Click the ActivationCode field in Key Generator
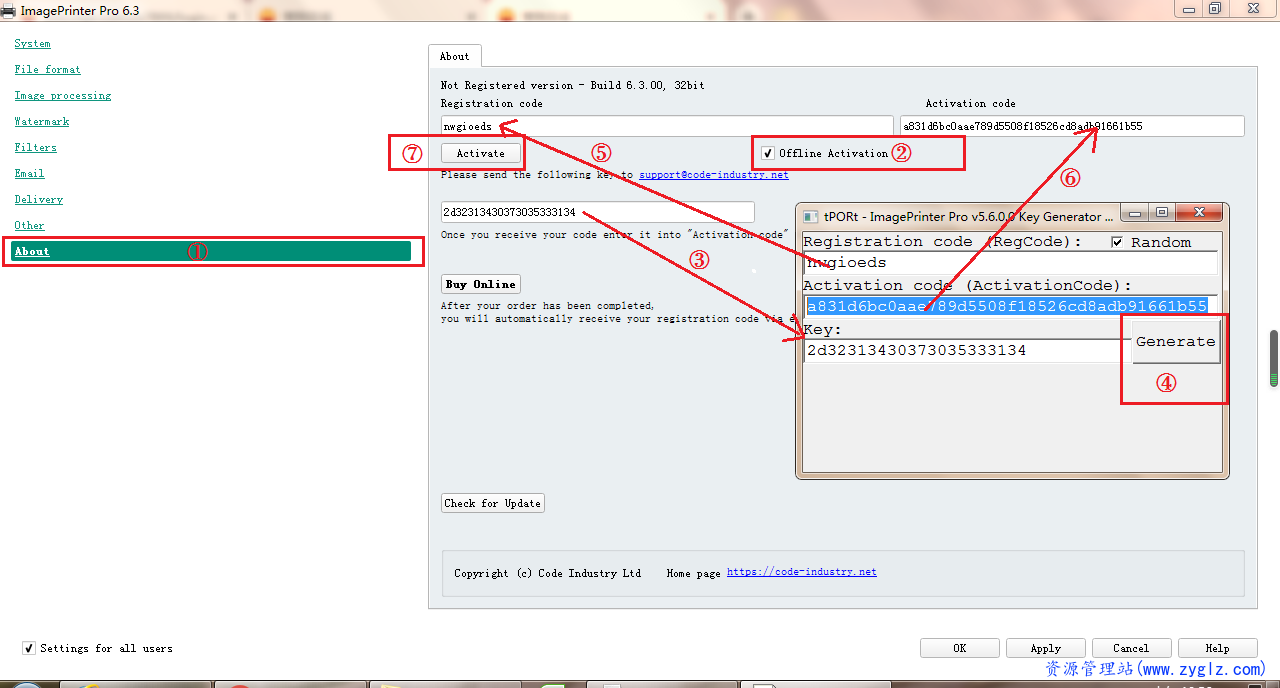The height and width of the screenshot is (688, 1280). pyautogui.click(x=1010, y=306)
